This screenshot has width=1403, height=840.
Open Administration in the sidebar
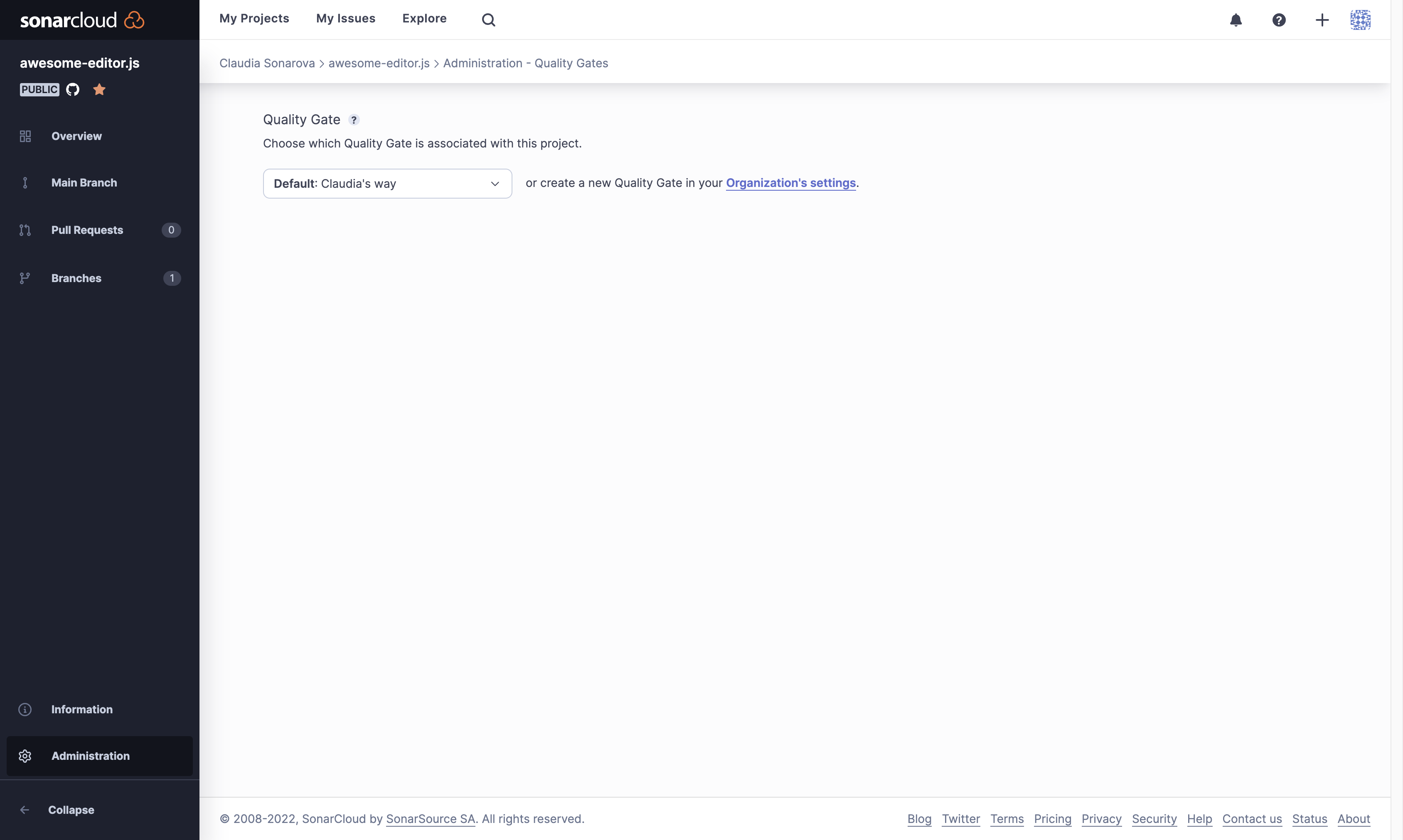[100, 756]
